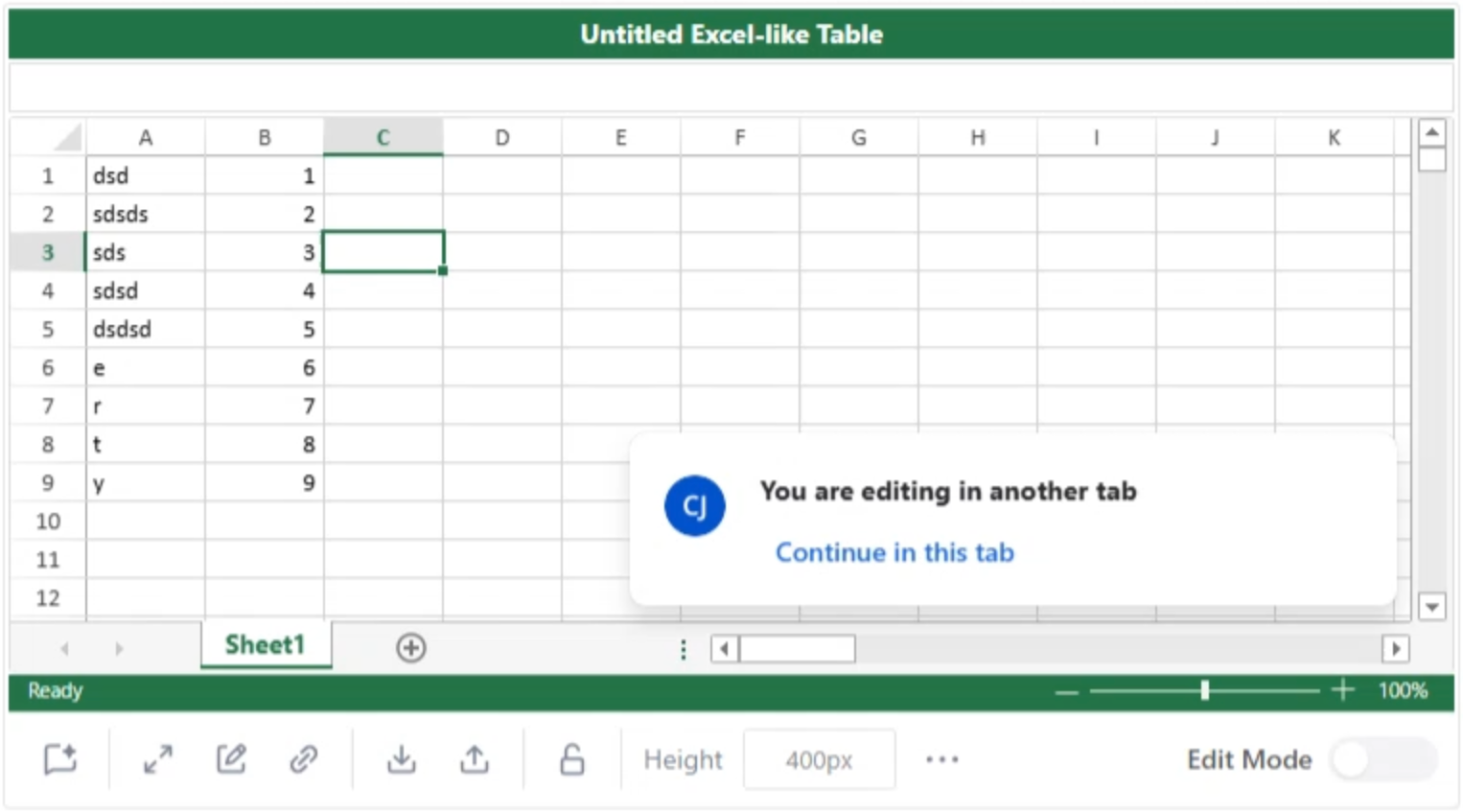Click the horizontal scrollbar right arrow
1463x812 pixels.
coord(1396,650)
